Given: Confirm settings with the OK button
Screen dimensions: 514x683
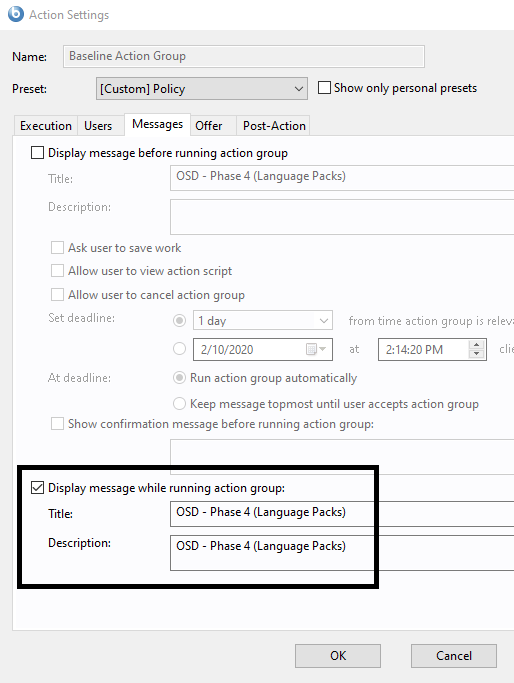Looking at the screenshot, I should pos(338,656).
